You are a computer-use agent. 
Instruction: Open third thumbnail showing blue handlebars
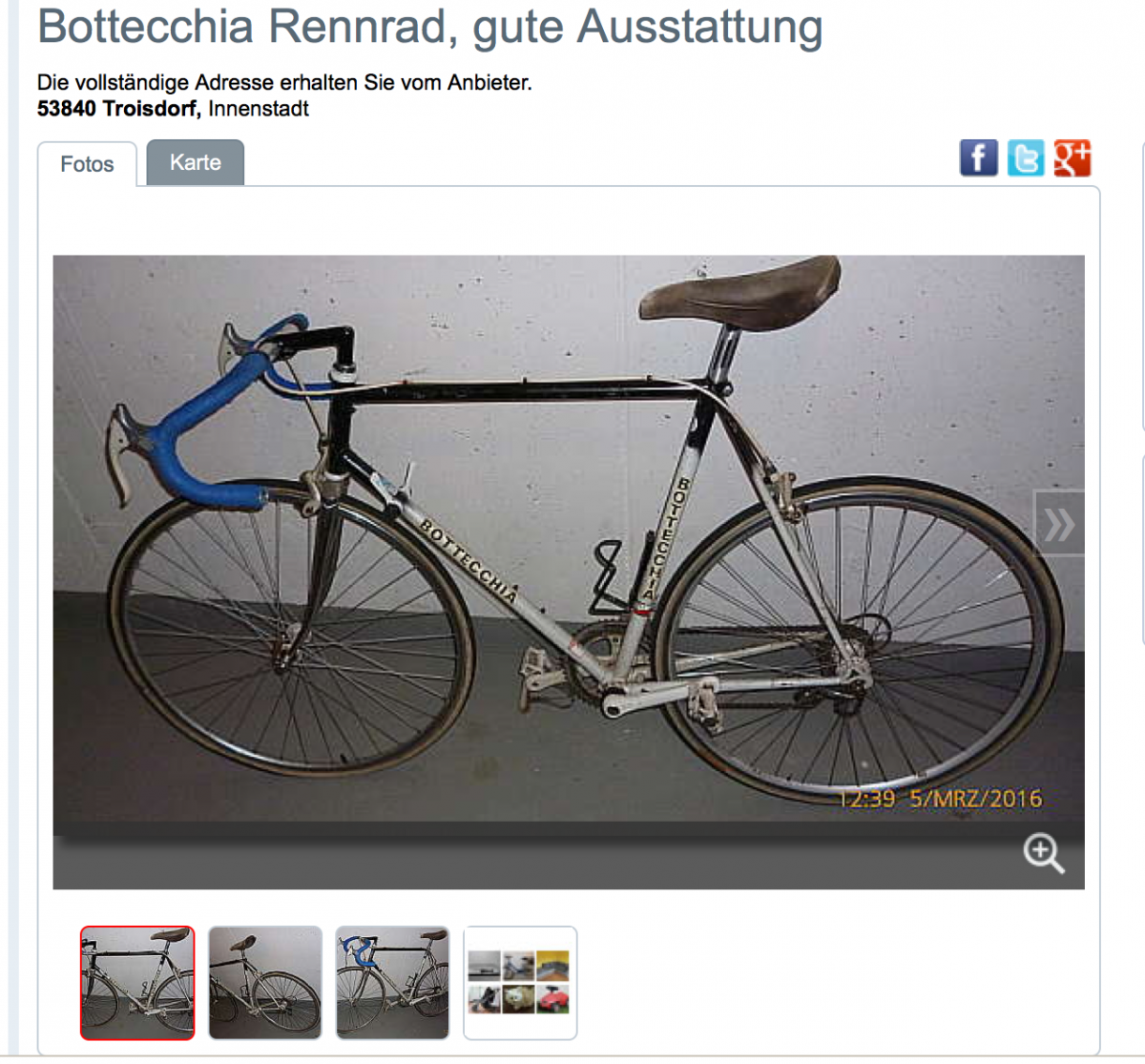[x=392, y=983]
